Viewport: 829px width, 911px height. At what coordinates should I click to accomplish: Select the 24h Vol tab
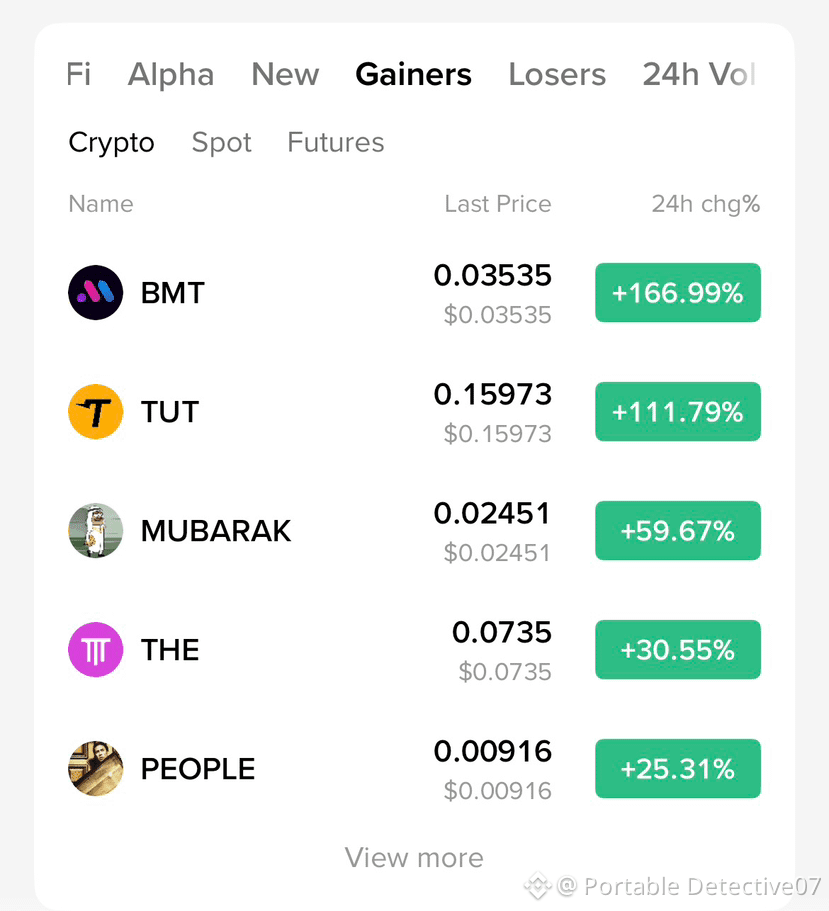699,74
